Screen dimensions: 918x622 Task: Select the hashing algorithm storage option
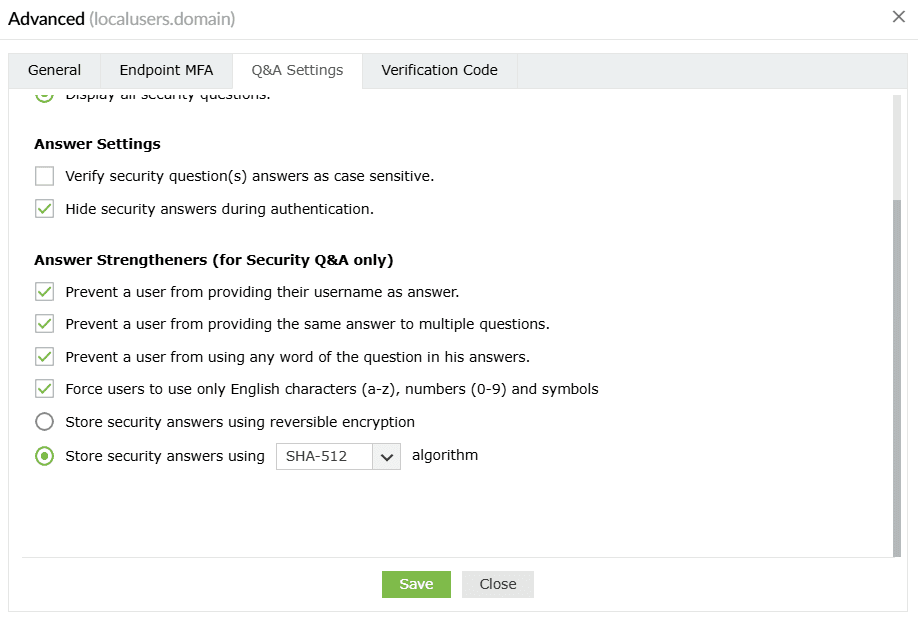click(x=44, y=456)
